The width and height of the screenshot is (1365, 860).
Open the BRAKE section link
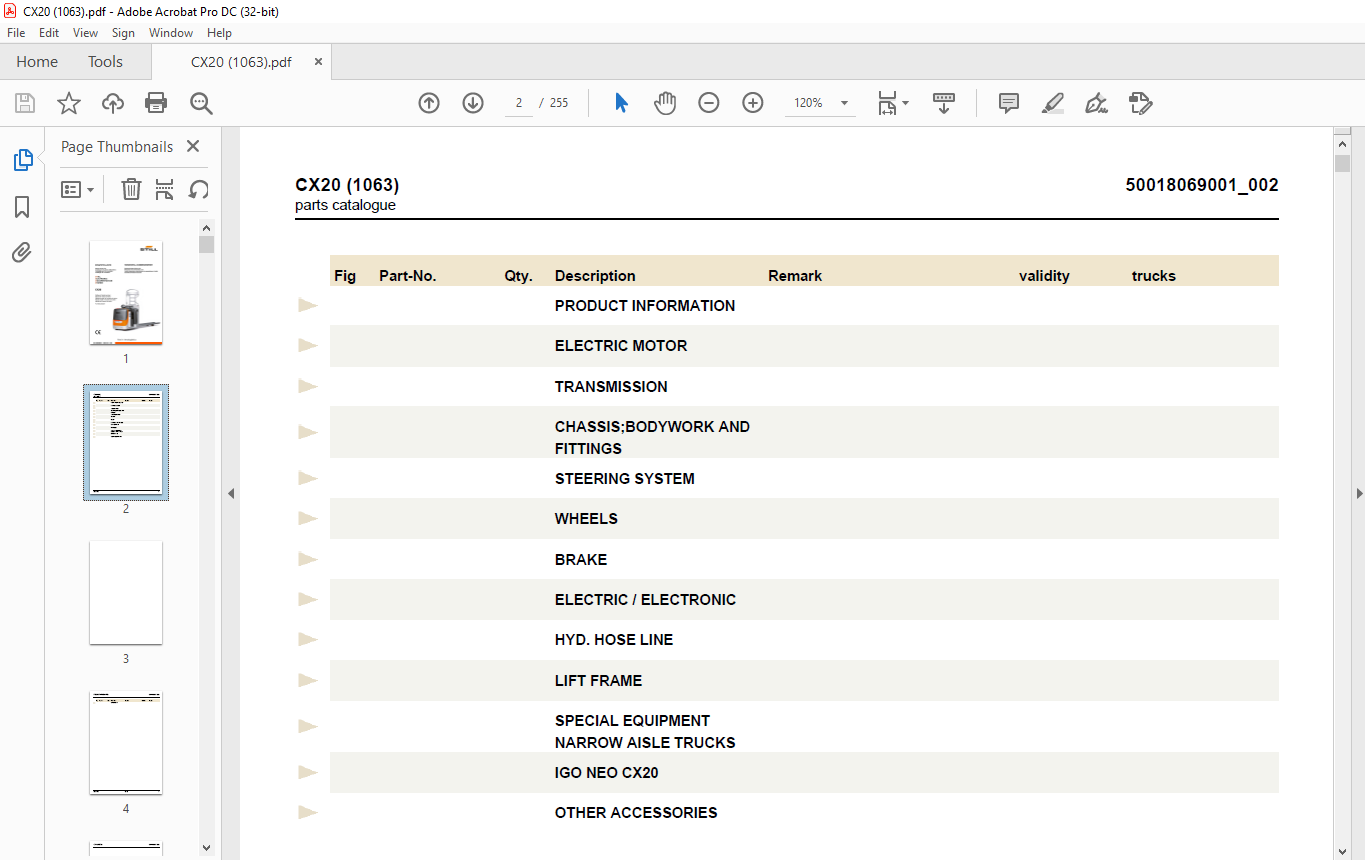click(x=581, y=560)
